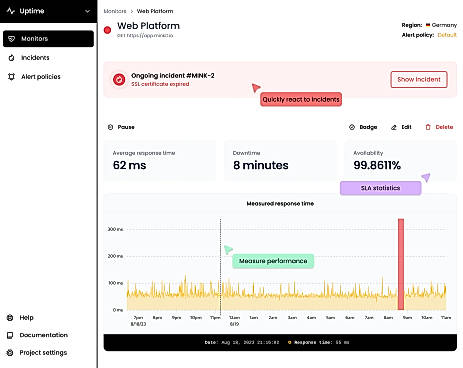This screenshot has width=463, height=368.
Task: Click the 7pm x-axis label
Action: click(x=138, y=318)
